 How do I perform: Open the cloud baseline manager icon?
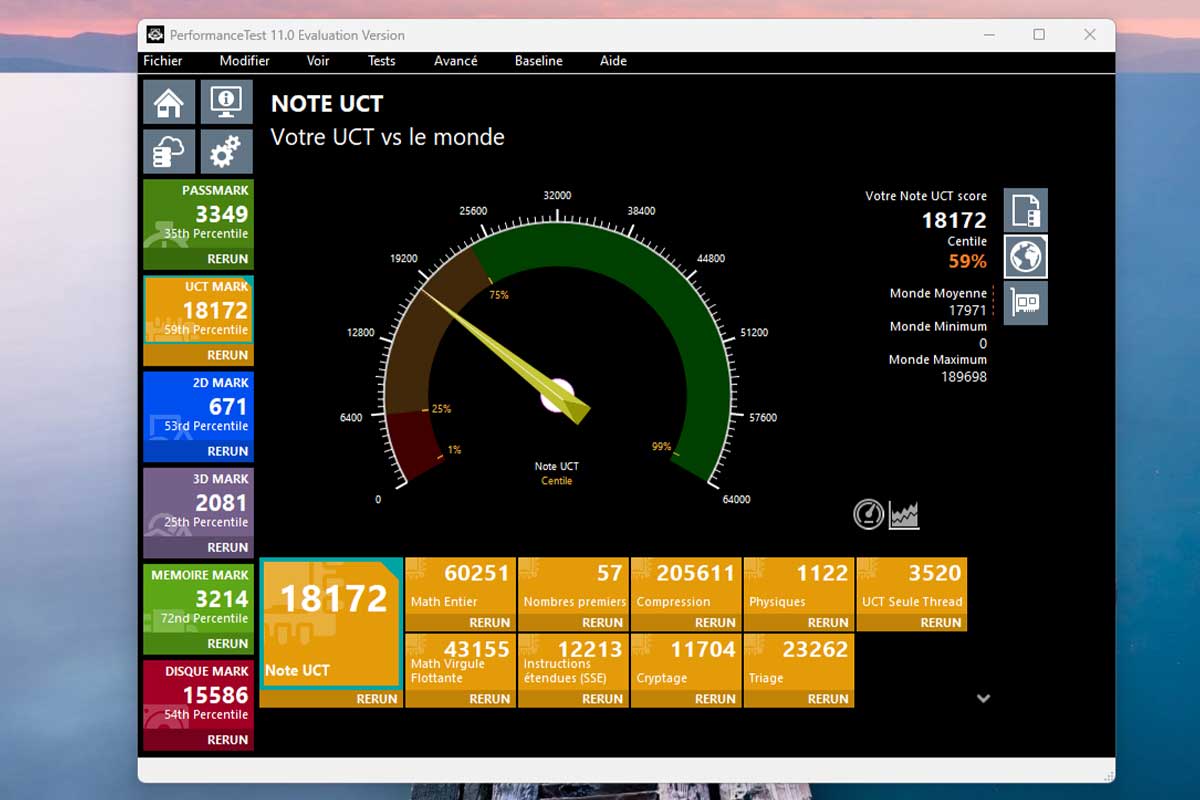[169, 151]
